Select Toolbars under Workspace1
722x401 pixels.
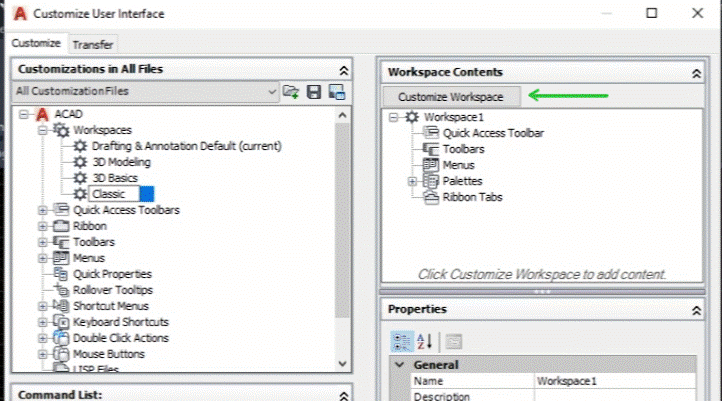464,149
